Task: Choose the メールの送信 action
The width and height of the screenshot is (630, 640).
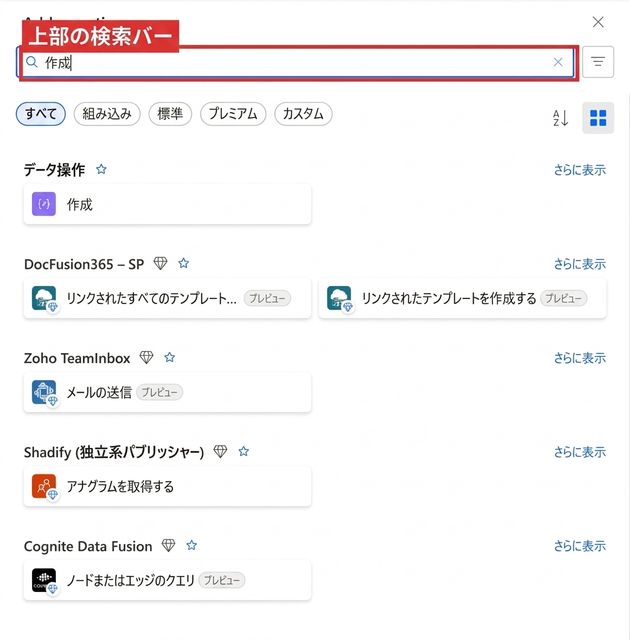Action: (x=167, y=392)
